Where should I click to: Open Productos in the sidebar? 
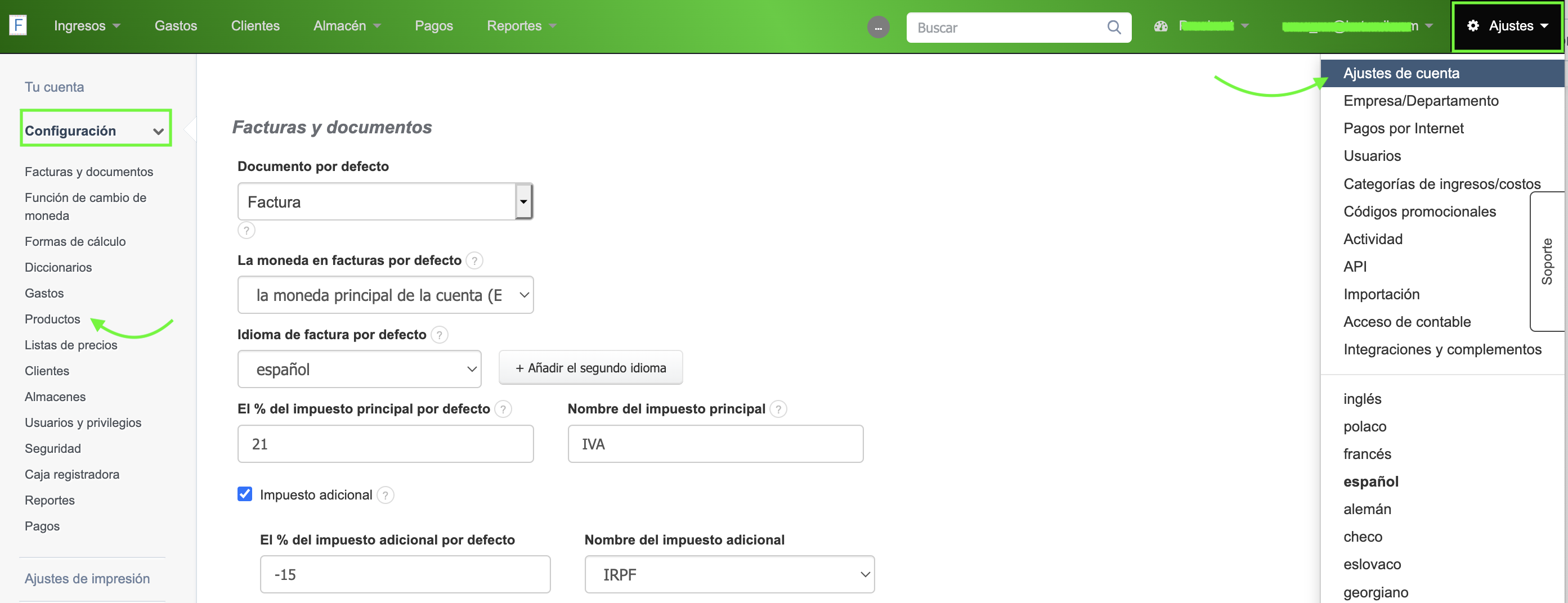click(x=52, y=319)
